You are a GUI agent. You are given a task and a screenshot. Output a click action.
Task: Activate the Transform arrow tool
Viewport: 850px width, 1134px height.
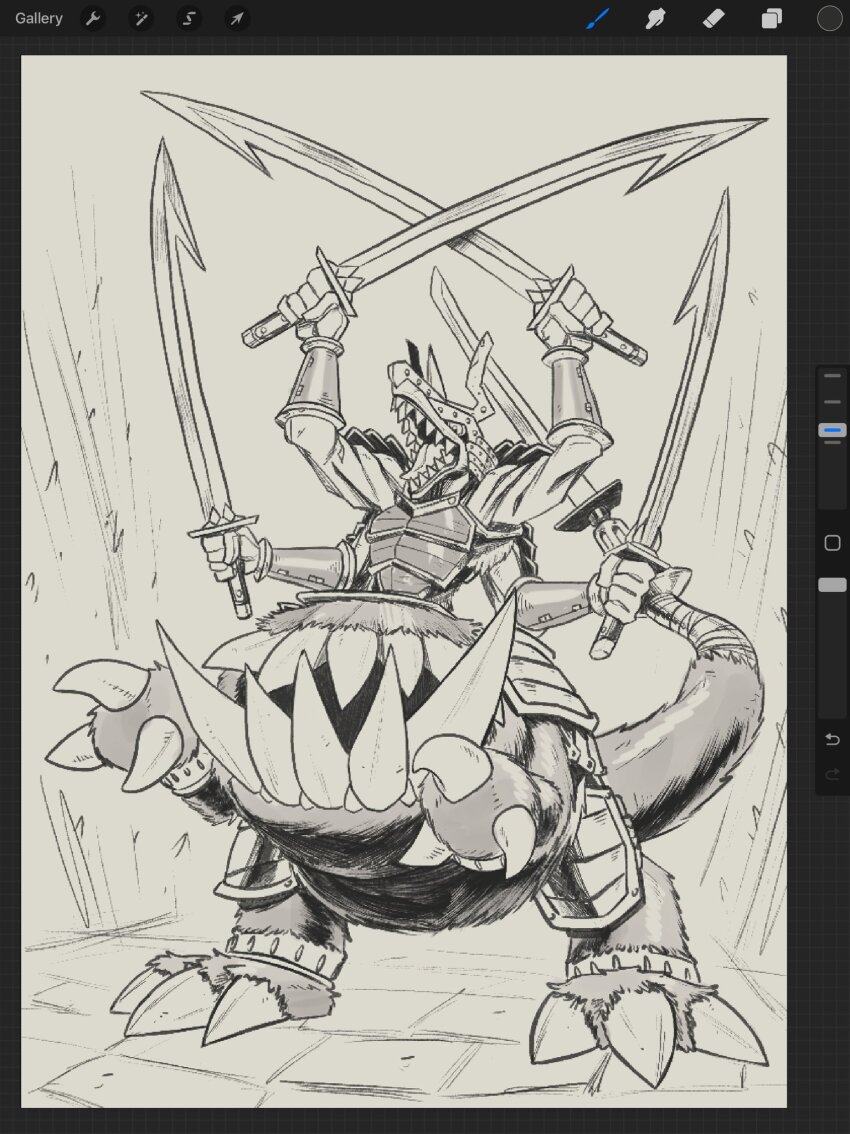237,18
